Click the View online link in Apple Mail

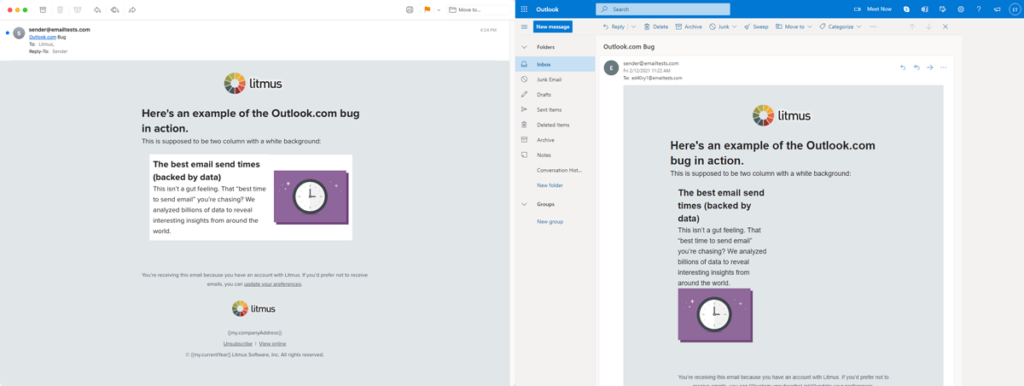[272, 344]
